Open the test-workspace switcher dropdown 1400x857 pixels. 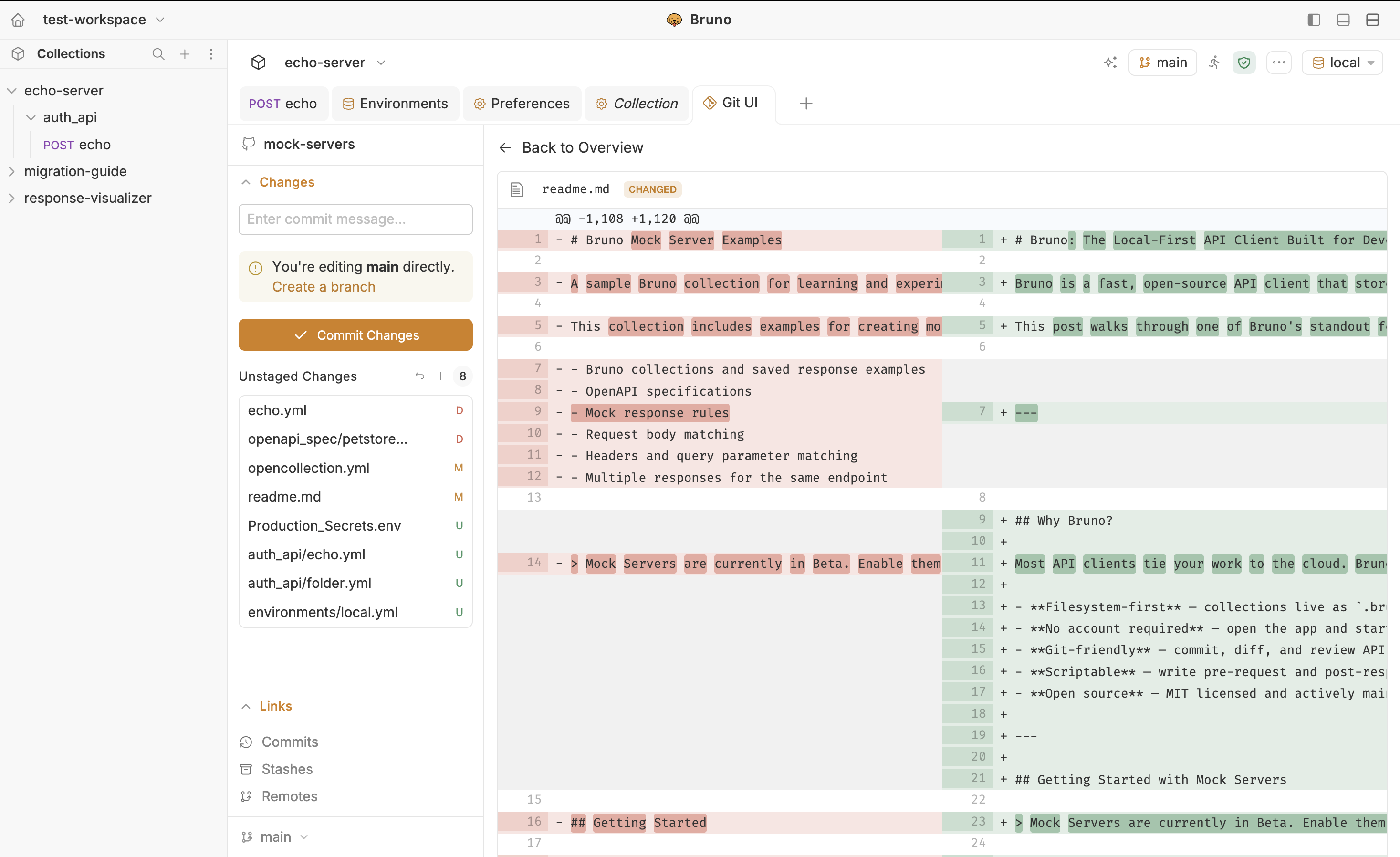pyautogui.click(x=104, y=20)
